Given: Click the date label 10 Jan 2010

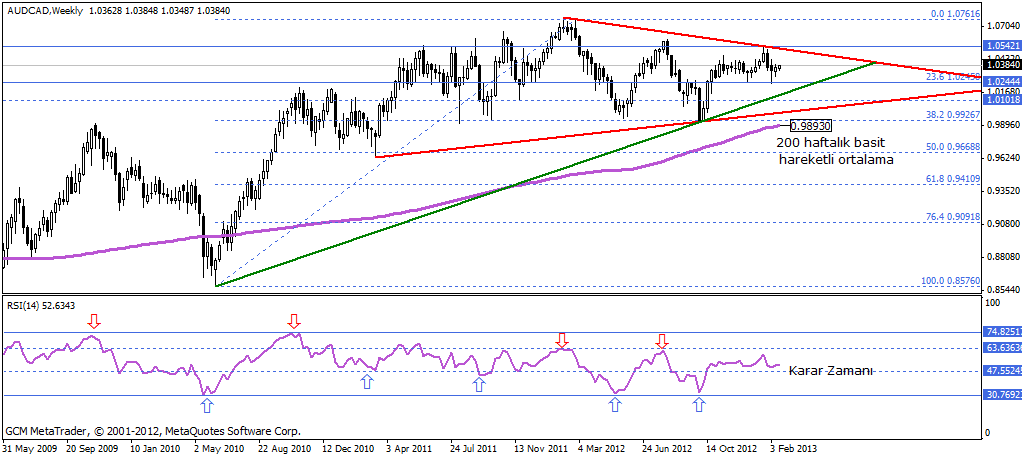Looking at the screenshot, I should click(x=156, y=449).
